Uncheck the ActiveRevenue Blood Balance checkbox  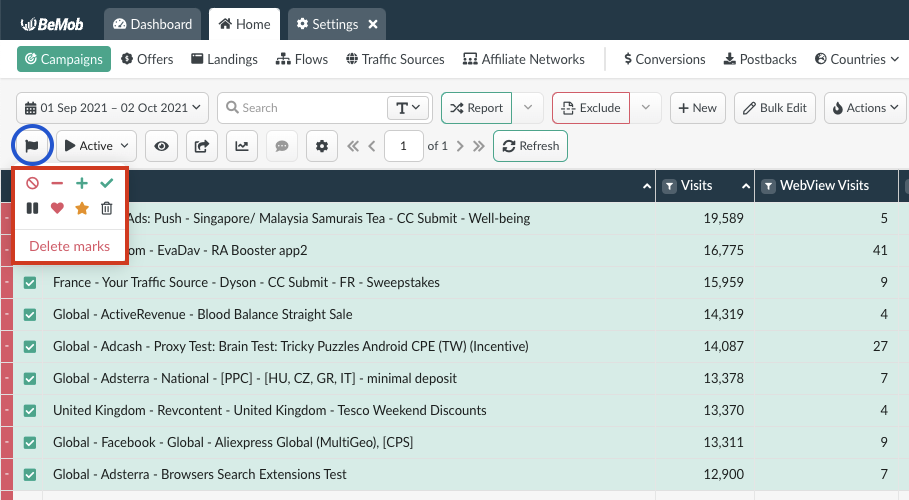click(x=30, y=314)
